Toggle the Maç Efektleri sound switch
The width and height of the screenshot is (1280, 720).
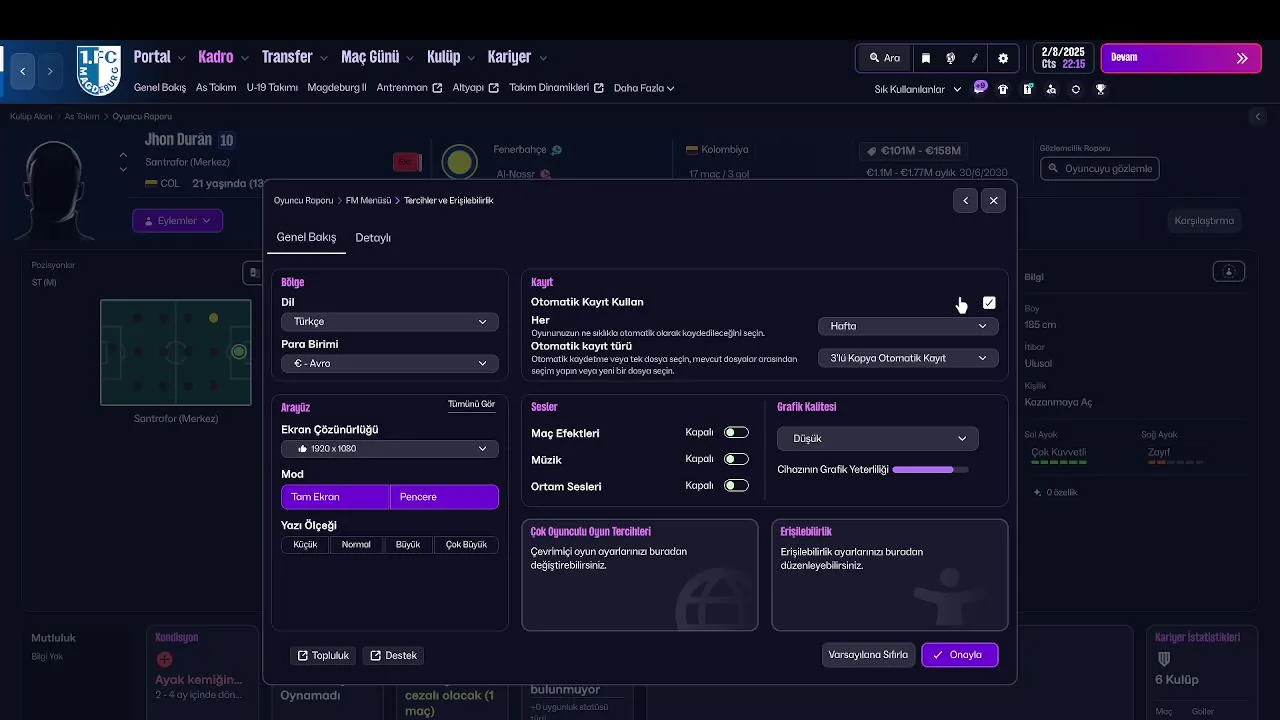point(737,433)
